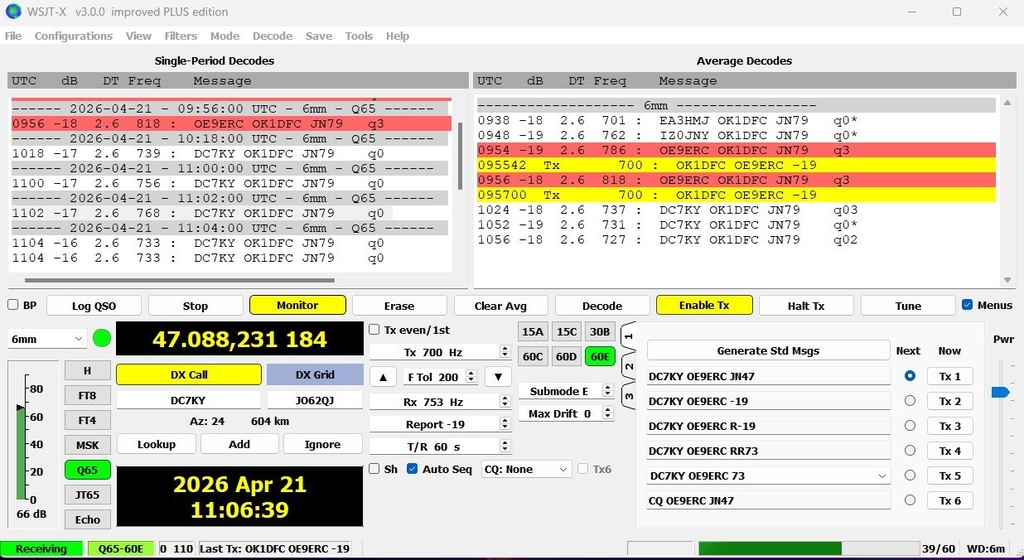Click the Erase button

click(x=399, y=305)
